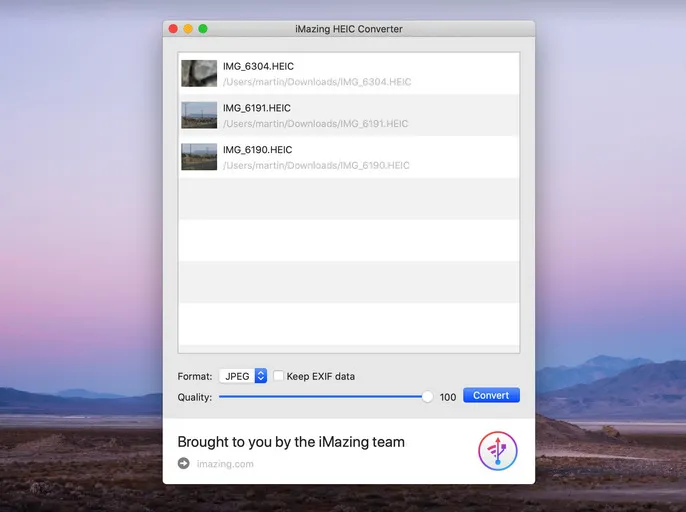Click the iMazing logo icon

point(497,451)
